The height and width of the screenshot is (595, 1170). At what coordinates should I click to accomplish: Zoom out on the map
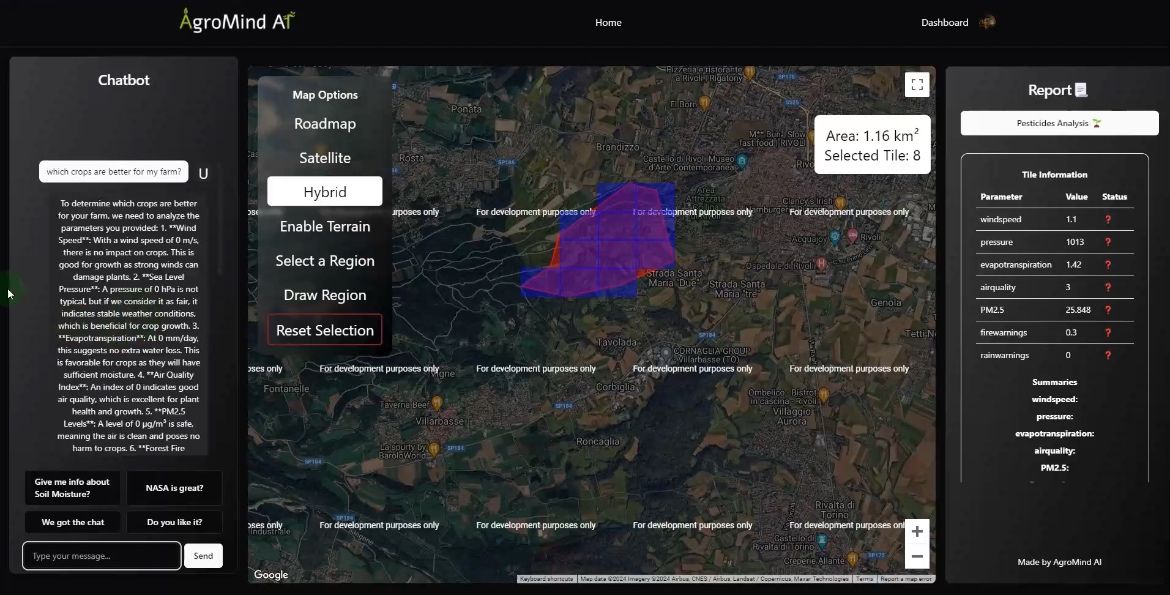(x=917, y=556)
